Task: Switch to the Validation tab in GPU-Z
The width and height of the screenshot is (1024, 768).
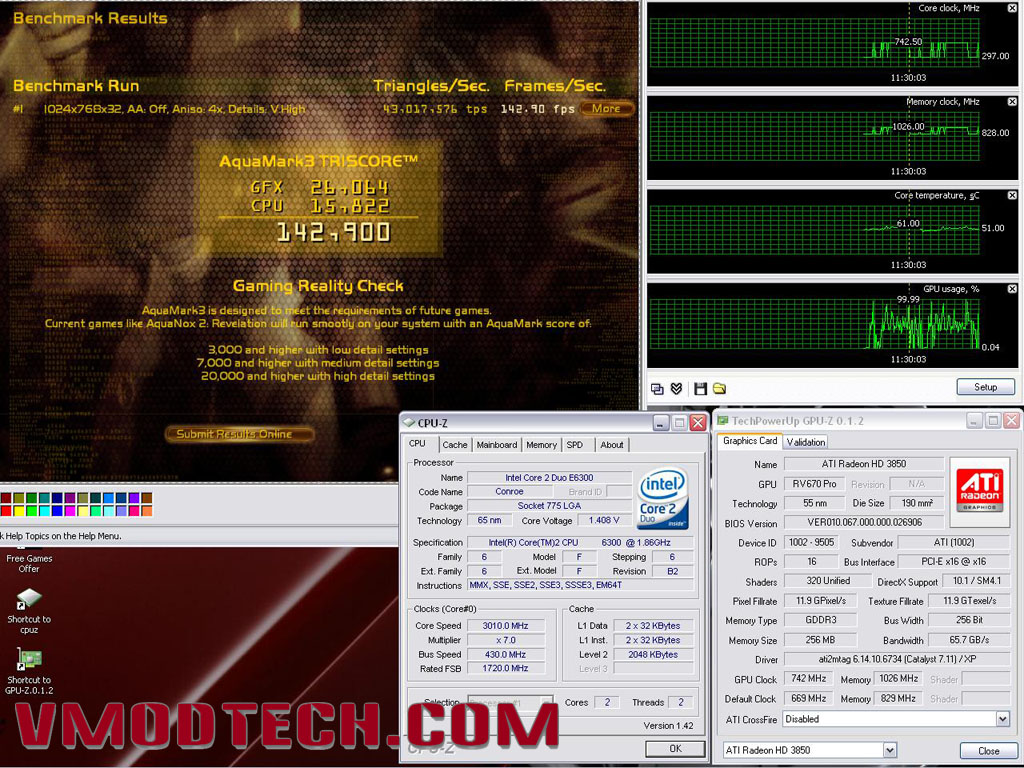Action: click(x=806, y=442)
